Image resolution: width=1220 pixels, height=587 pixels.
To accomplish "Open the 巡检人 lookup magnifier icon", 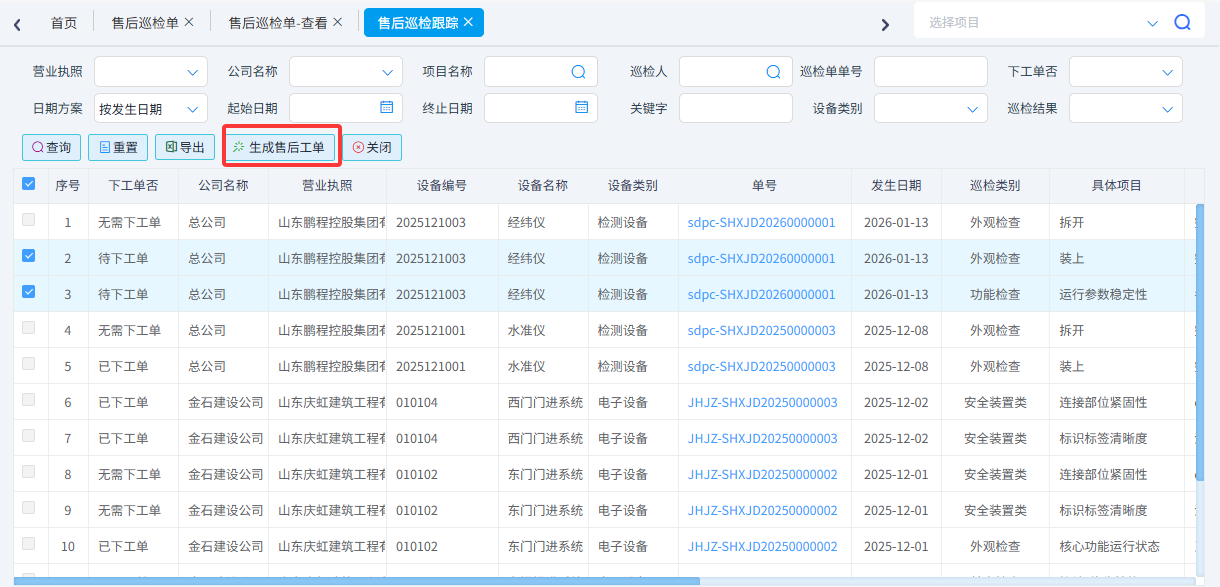I will [775, 71].
